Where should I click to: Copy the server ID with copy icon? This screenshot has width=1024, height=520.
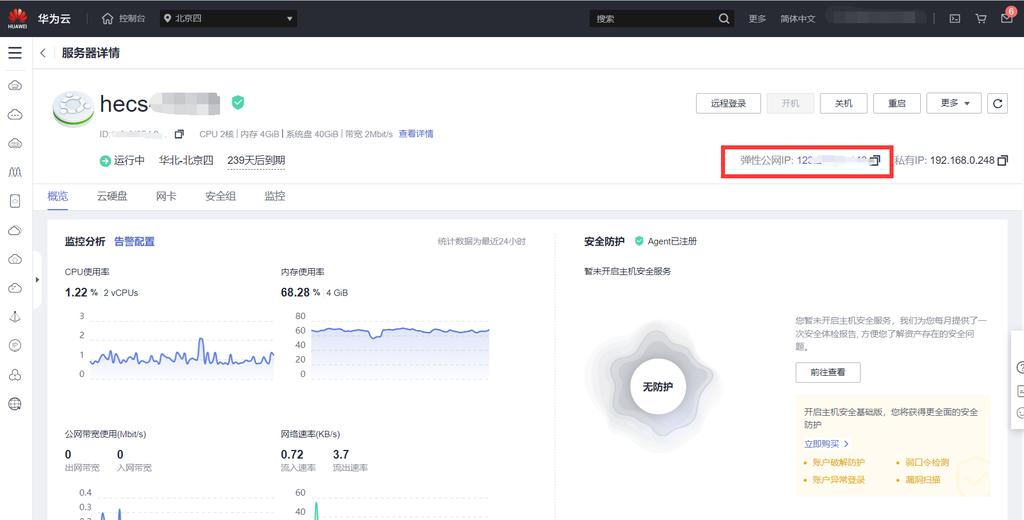[x=180, y=134]
